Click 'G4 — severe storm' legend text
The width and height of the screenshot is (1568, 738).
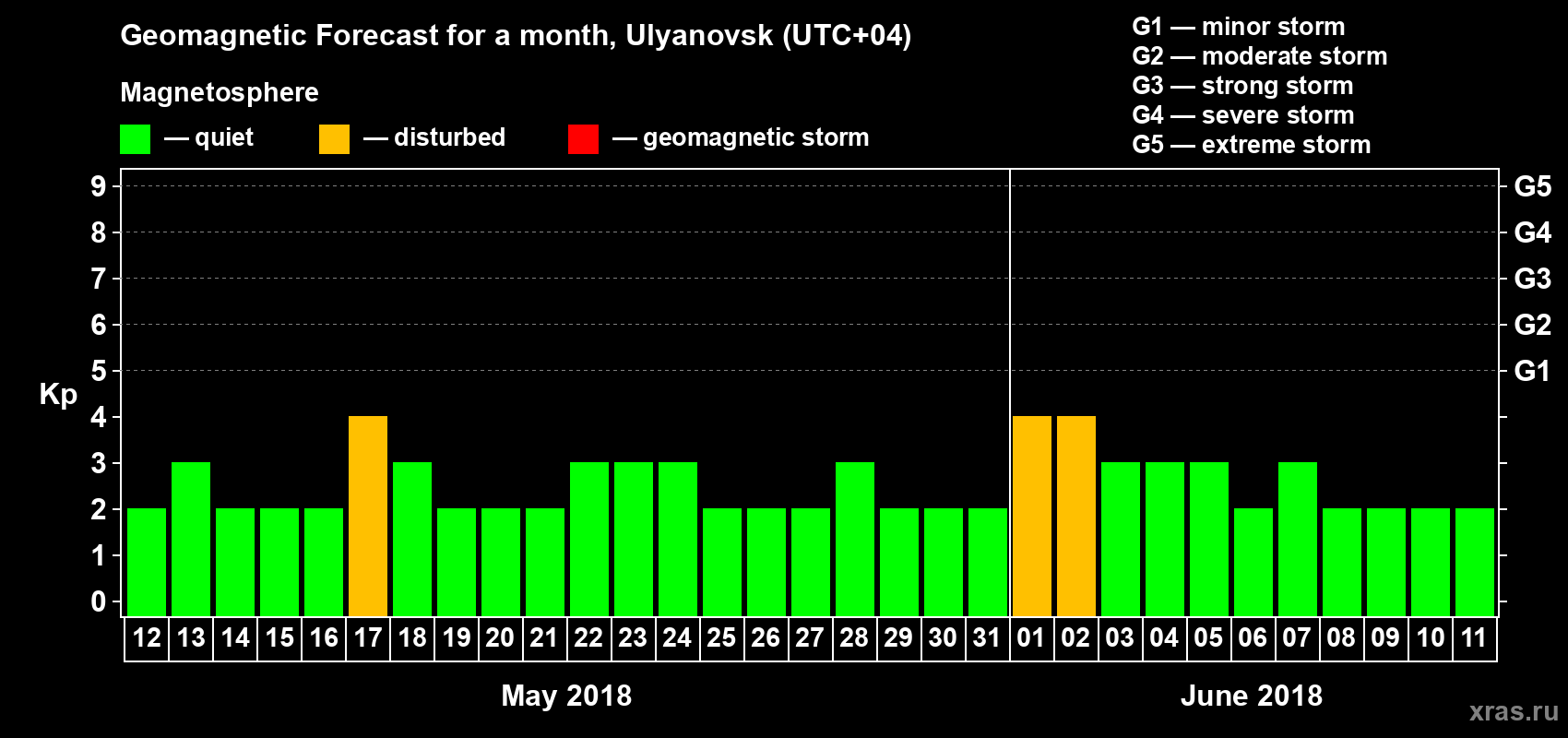pos(1243,115)
